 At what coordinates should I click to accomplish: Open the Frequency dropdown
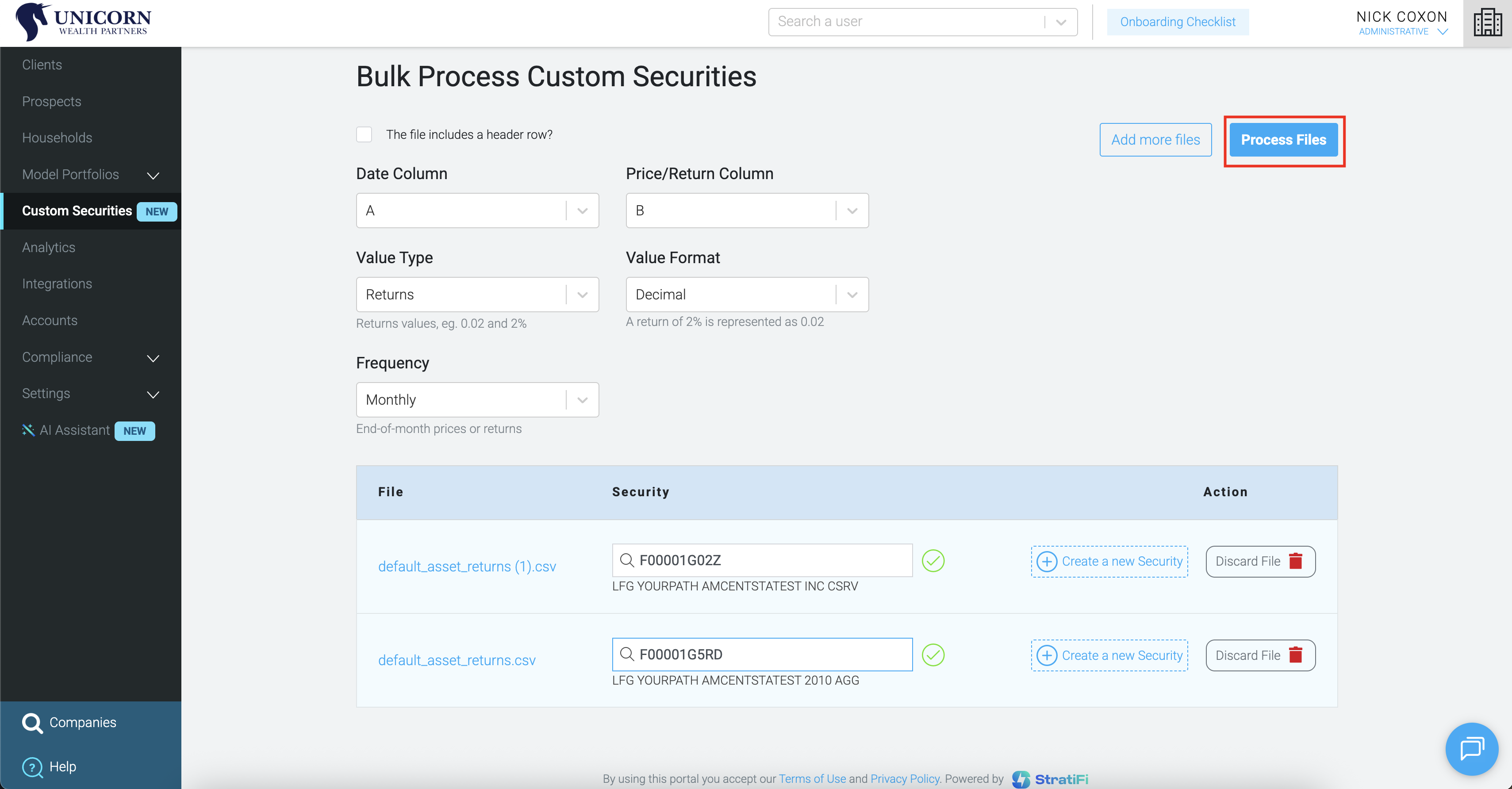[477, 399]
